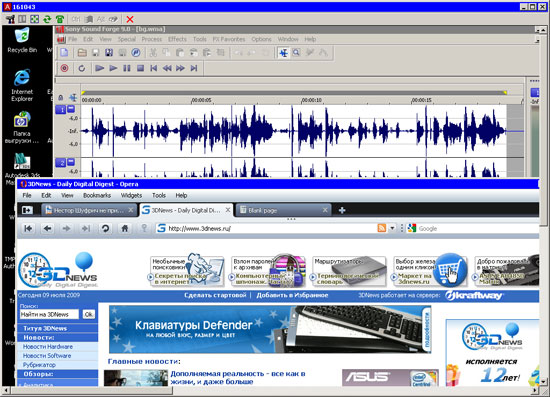Image resolution: width=550 pixels, height=397 pixels.
Task: Click the 'Клавиатуры Defender' banner
Action: tap(270, 329)
